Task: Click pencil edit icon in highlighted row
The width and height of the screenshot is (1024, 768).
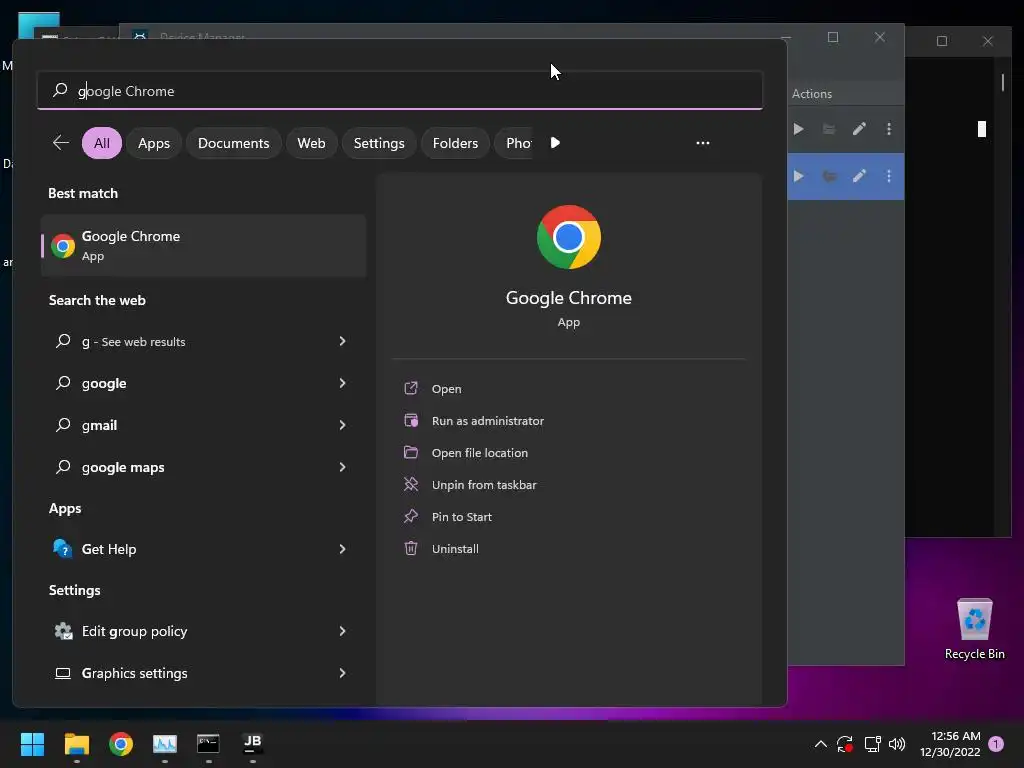Action: [x=859, y=176]
